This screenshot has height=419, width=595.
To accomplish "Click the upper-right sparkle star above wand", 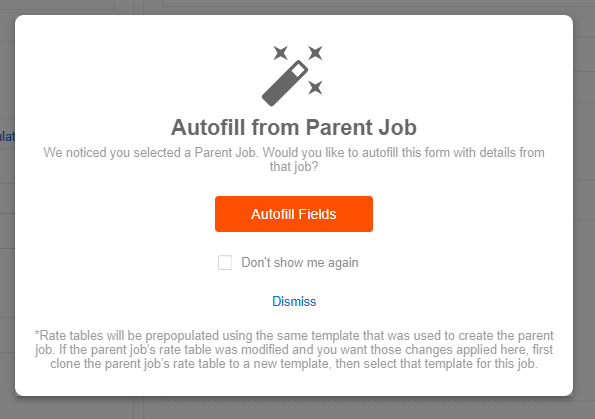I will pos(315,53).
